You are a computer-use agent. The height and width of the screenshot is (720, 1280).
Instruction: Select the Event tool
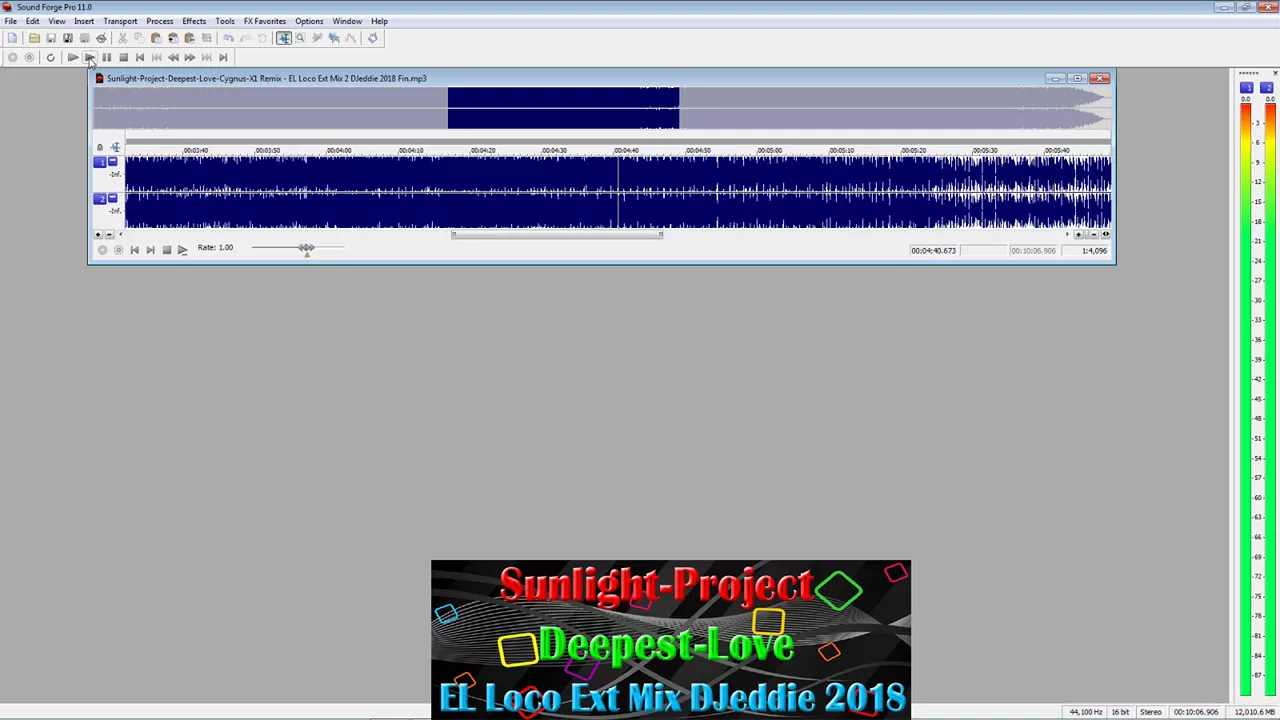(x=334, y=38)
